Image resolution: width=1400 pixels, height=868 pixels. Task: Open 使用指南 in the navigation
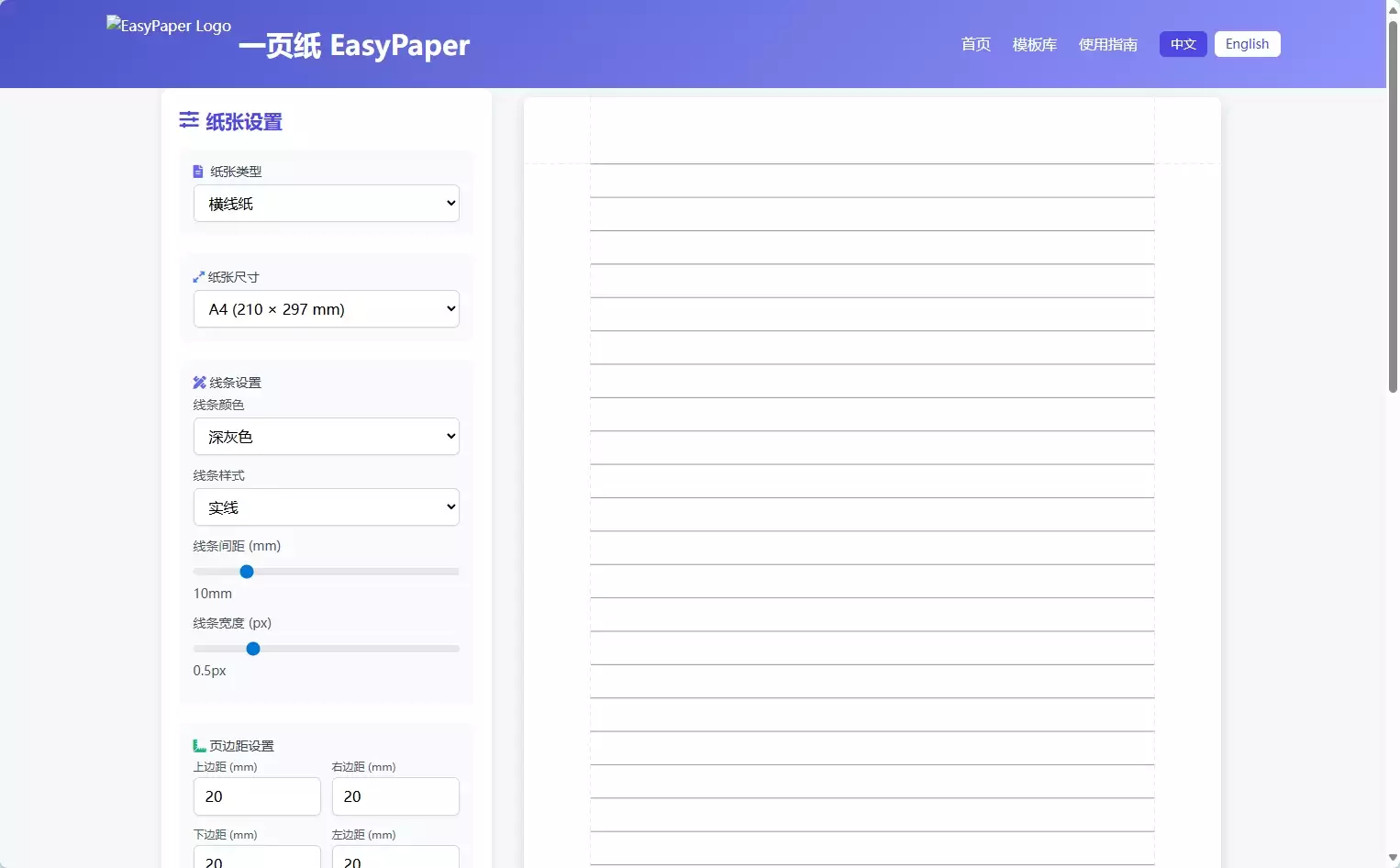1108,44
